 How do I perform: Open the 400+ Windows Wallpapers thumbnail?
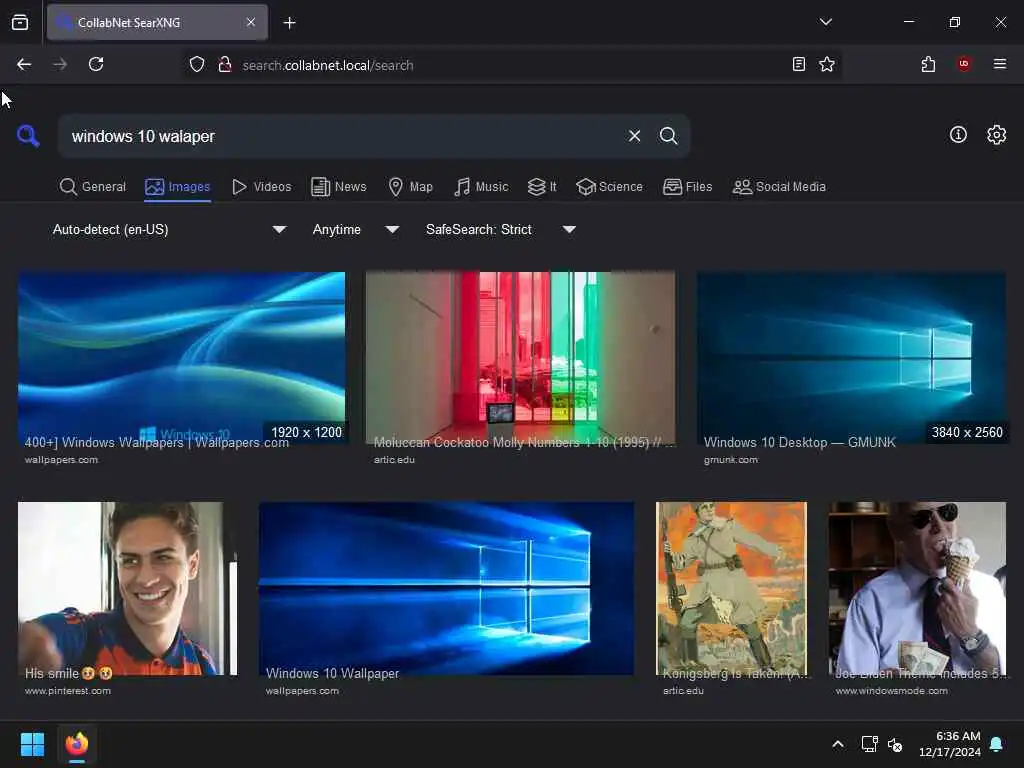coord(182,358)
